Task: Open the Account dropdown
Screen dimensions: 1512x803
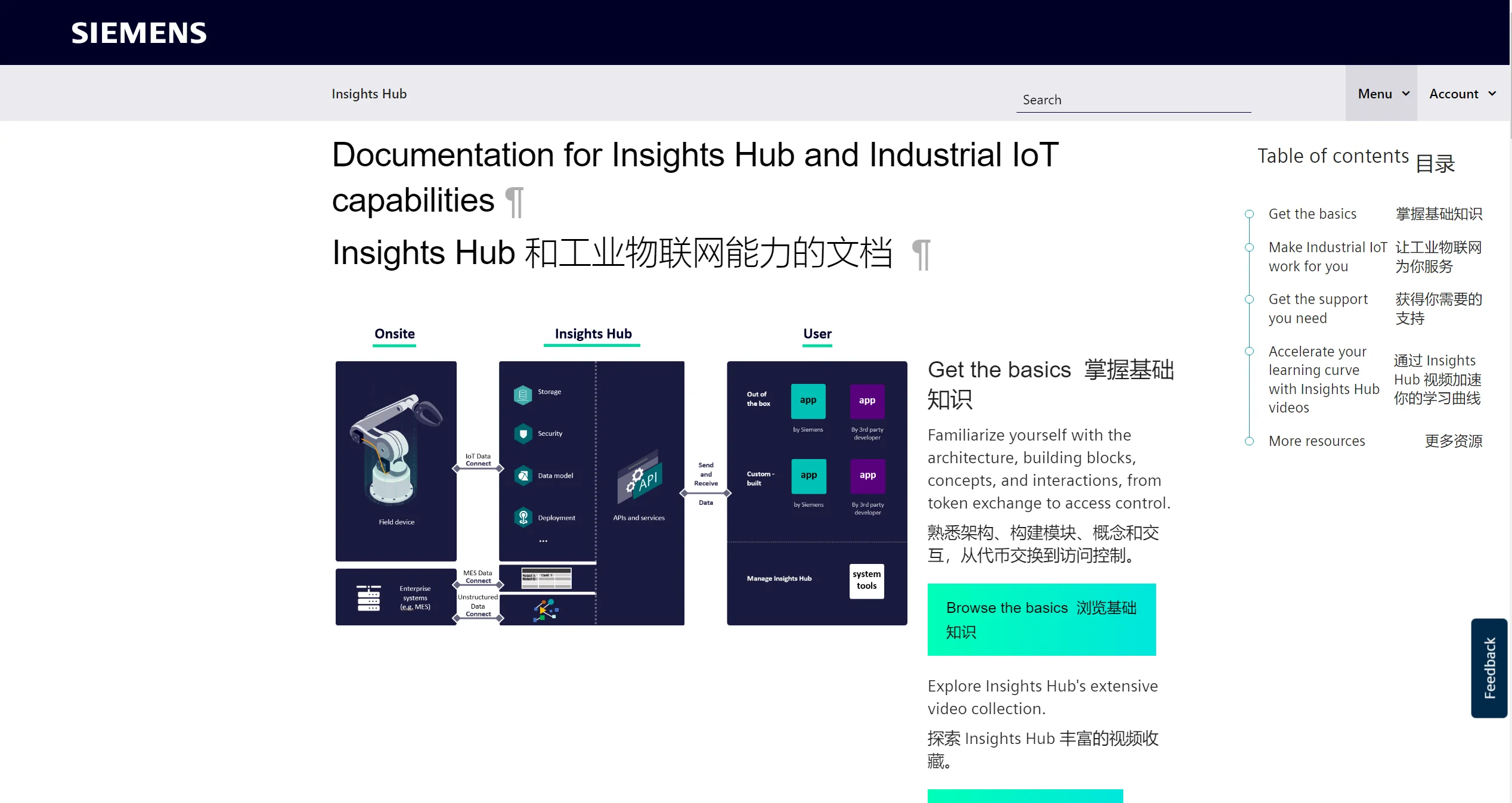Action: coord(1462,94)
